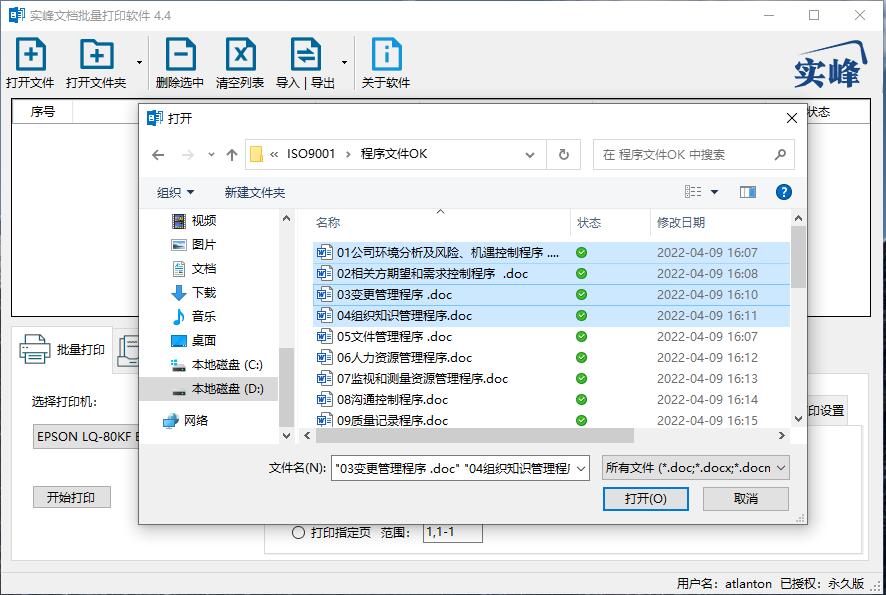Open the recent locations dropdown chevron

pyautogui.click(x=211, y=154)
